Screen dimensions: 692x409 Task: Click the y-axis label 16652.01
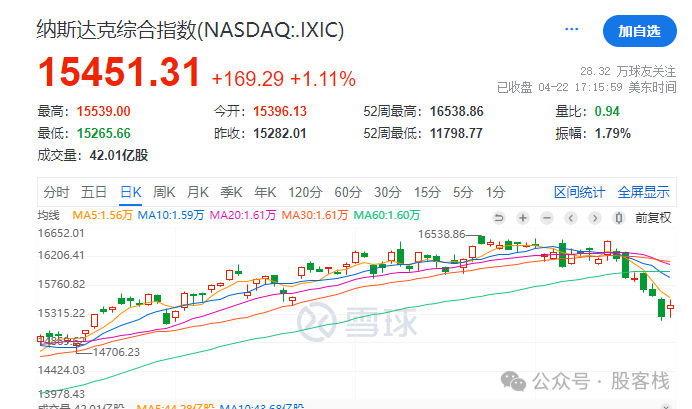[x=61, y=233]
